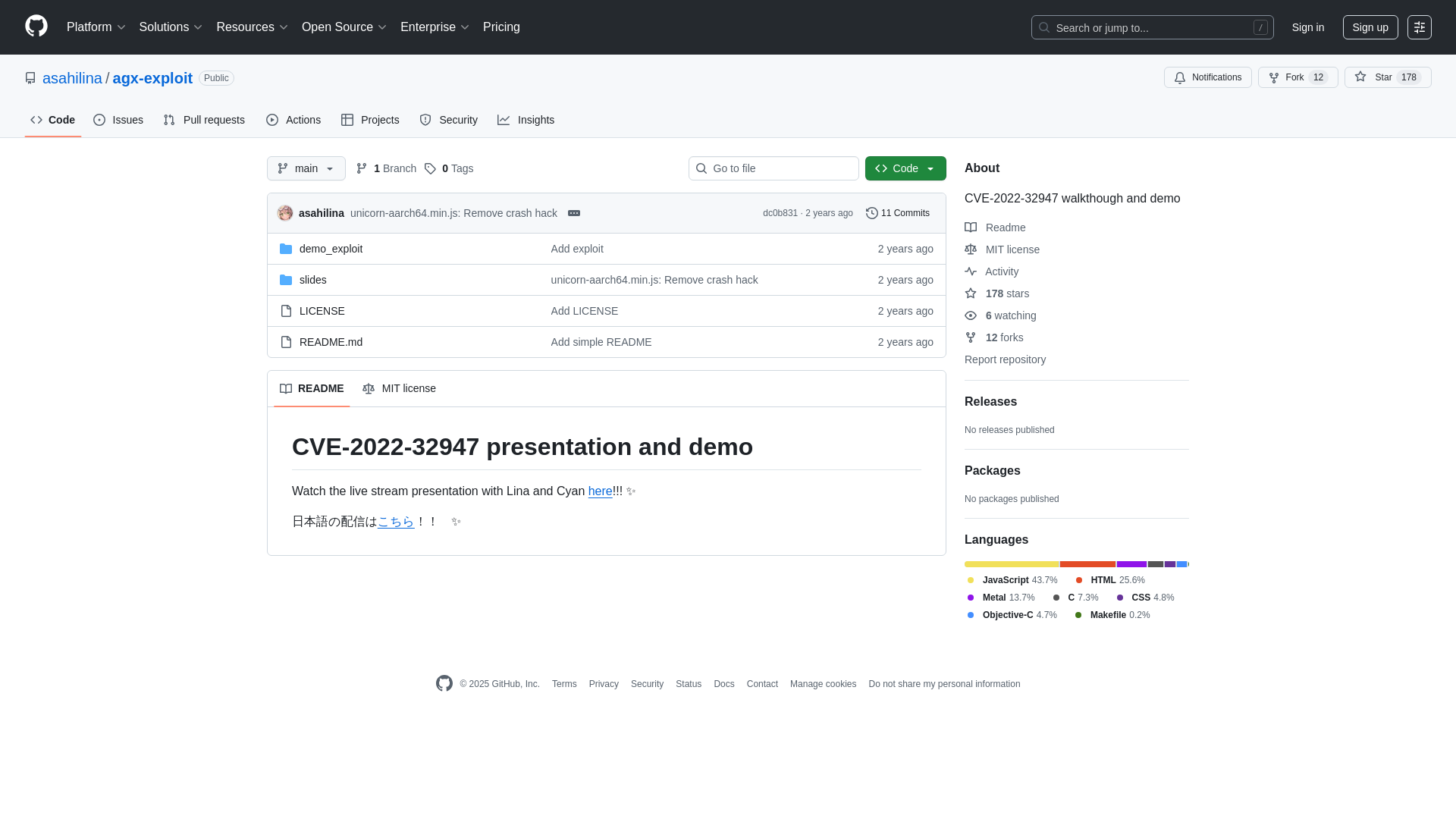Switch to the Actions tab

pyautogui.click(x=293, y=120)
